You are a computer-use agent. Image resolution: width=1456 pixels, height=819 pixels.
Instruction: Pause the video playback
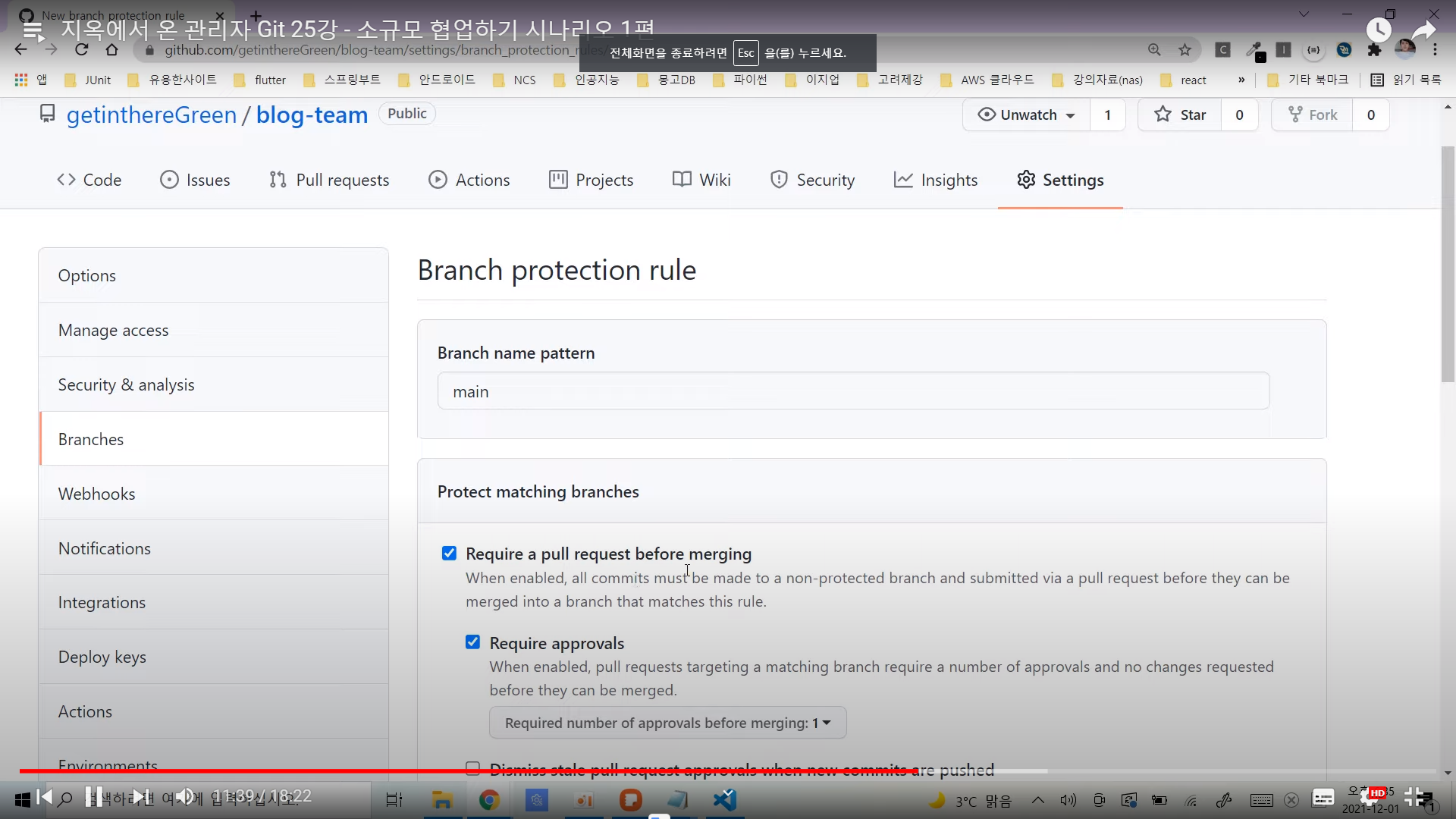[x=93, y=796]
